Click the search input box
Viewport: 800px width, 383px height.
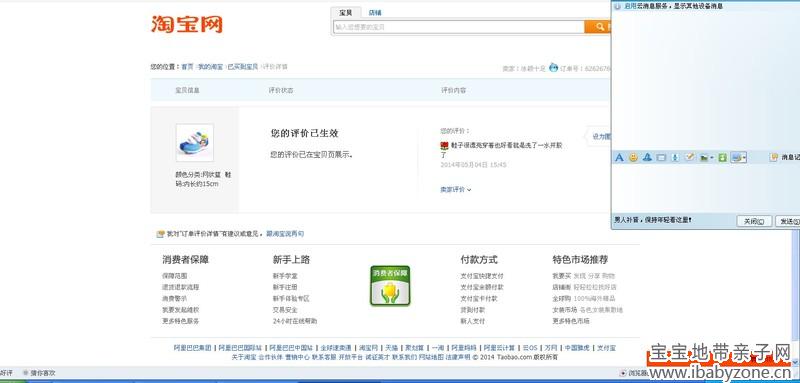[459, 27]
